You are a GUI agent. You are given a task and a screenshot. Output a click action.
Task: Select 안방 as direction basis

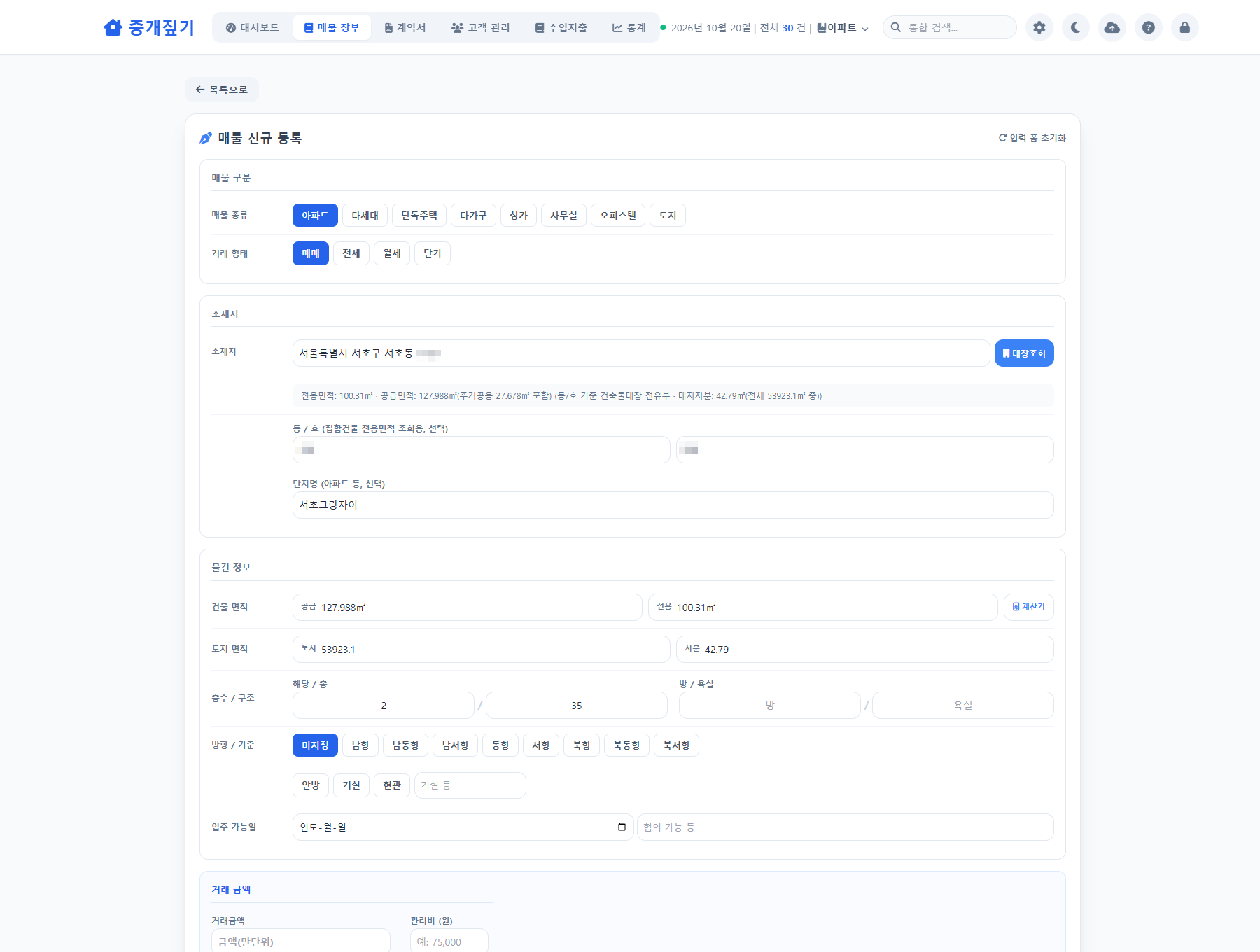click(311, 785)
